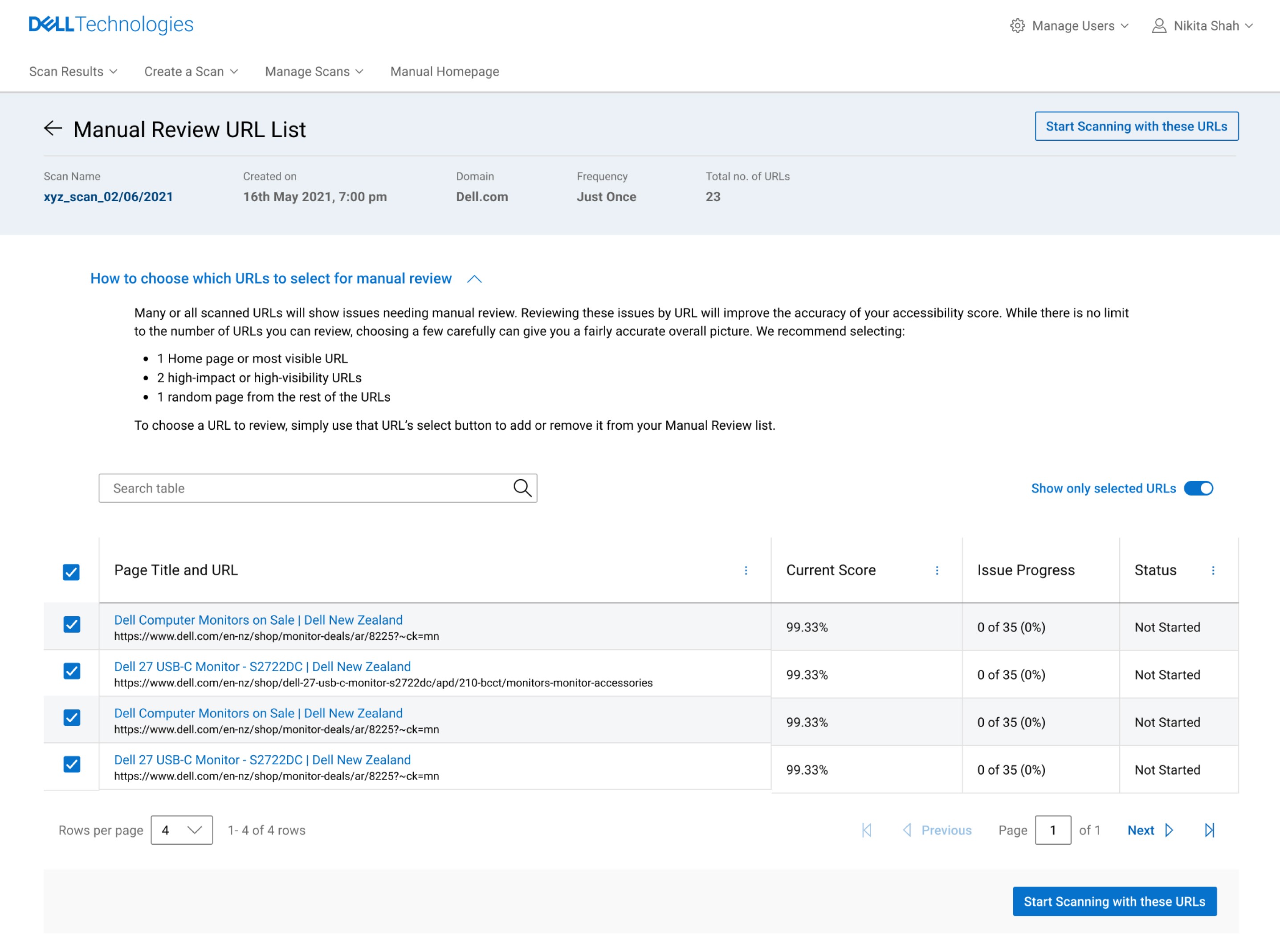Image resolution: width=1280 pixels, height=952 pixels.
Task: Open the xyz_scan_02/06/2021 scan name link
Action: (x=108, y=197)
